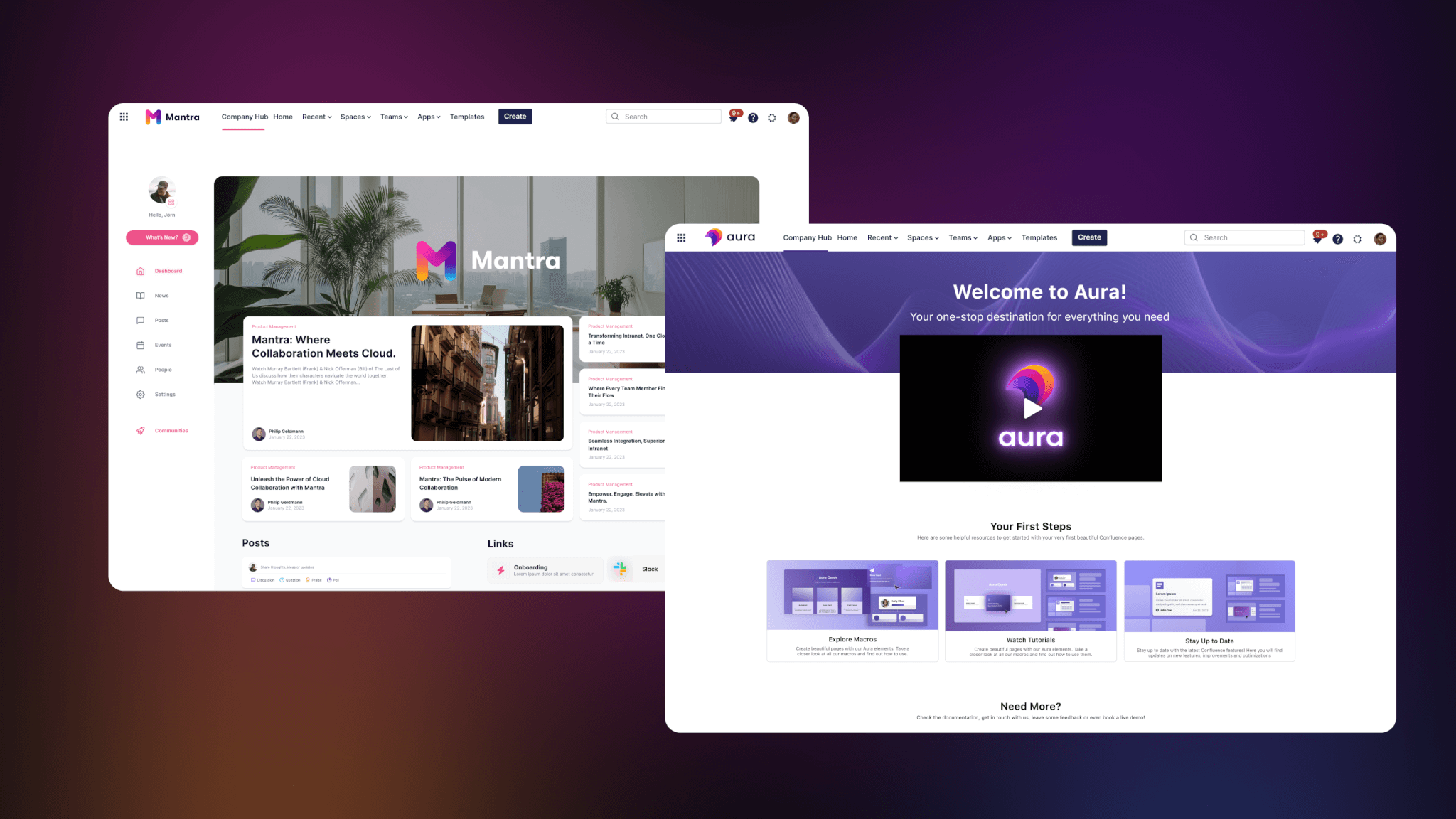Click the Aura logo icon in navbar
Screen dimensions: 1456x819
coord(714,237)
